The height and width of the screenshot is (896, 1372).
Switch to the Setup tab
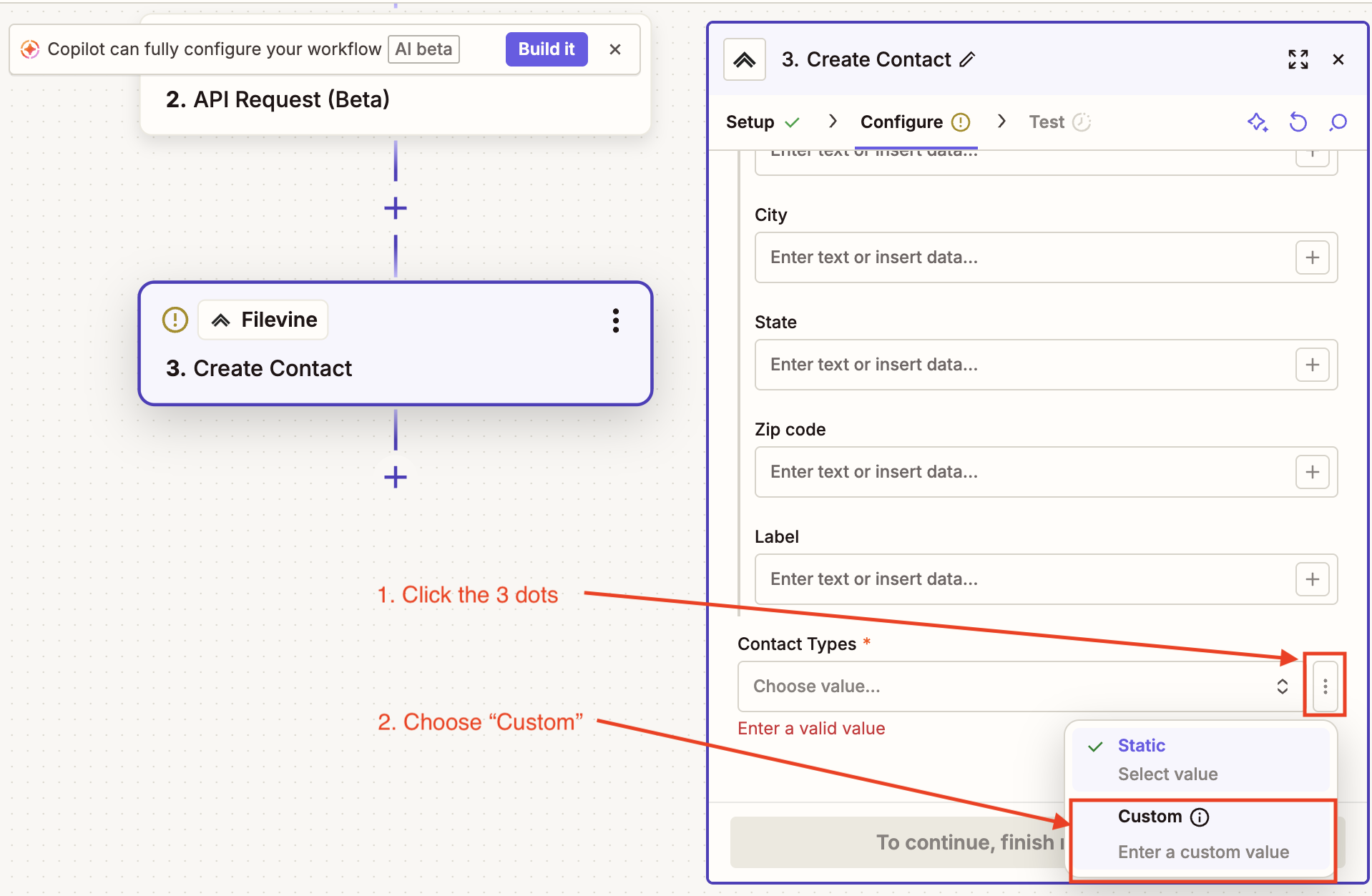click(750, 122)
